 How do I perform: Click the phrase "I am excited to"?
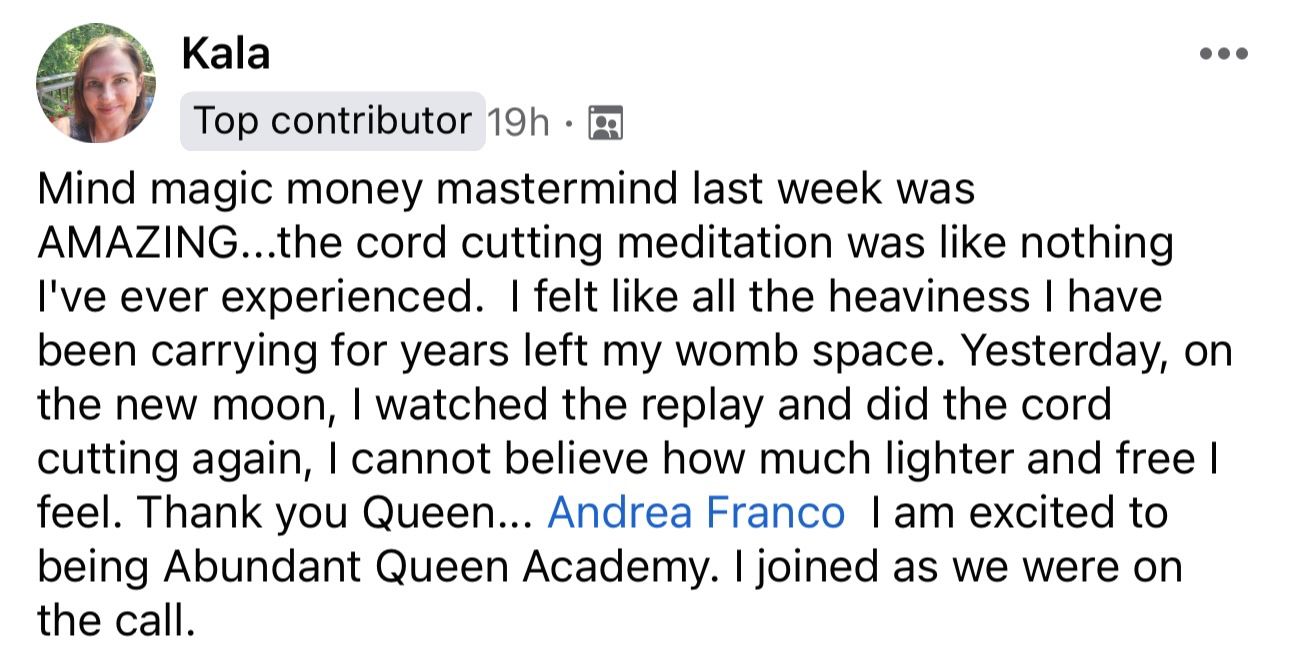pyautogui.click(x=1019, y=513)
